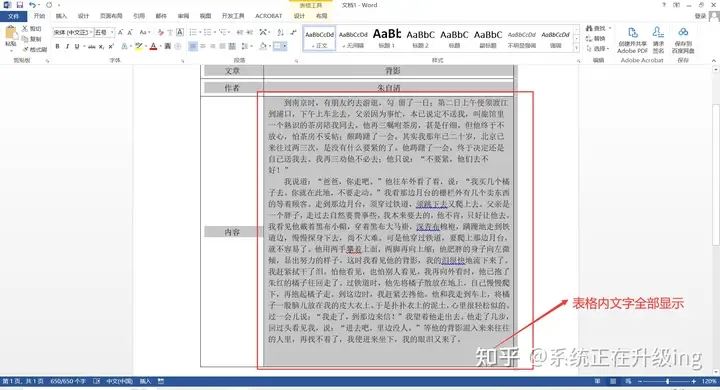720x390 pixels.
Task: Click the Copy (复制) icon
Action: (x=25, y=39)
